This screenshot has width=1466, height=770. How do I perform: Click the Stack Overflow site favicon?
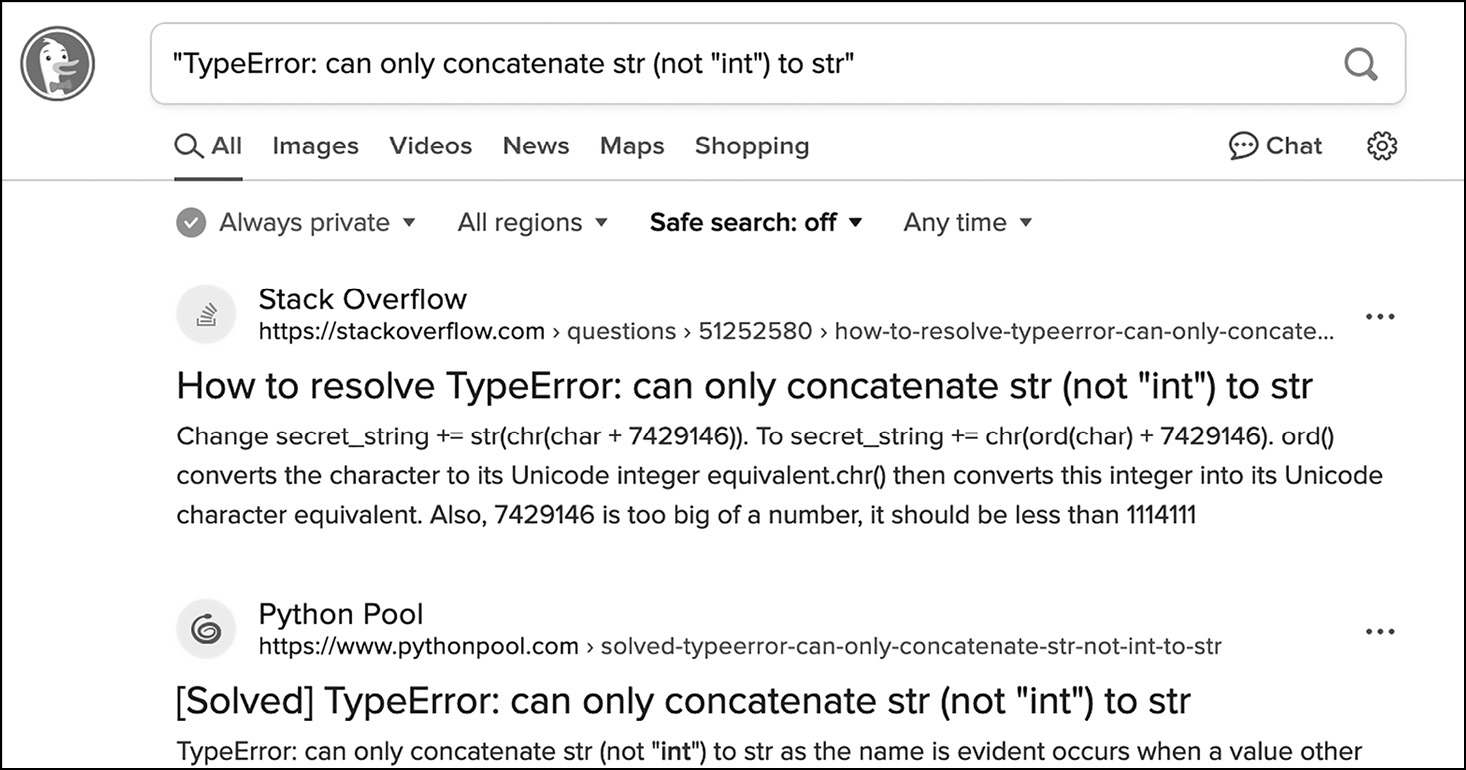pyautogui.click(x=206, y=315)
